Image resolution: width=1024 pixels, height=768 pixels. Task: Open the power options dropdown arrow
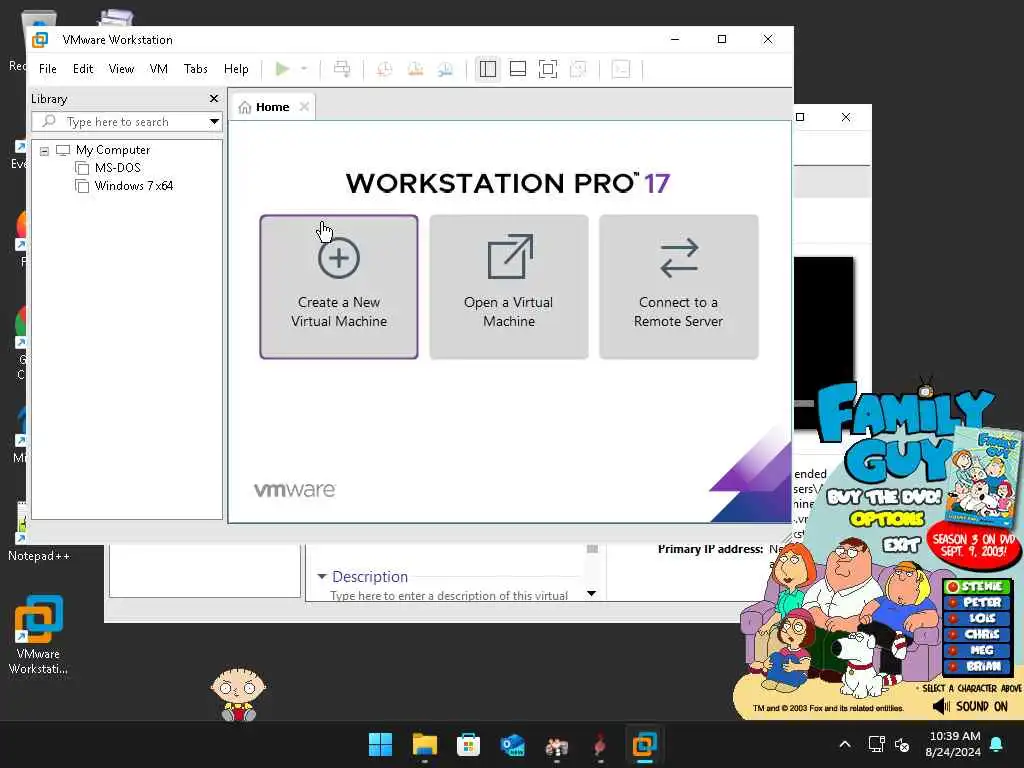304,69
